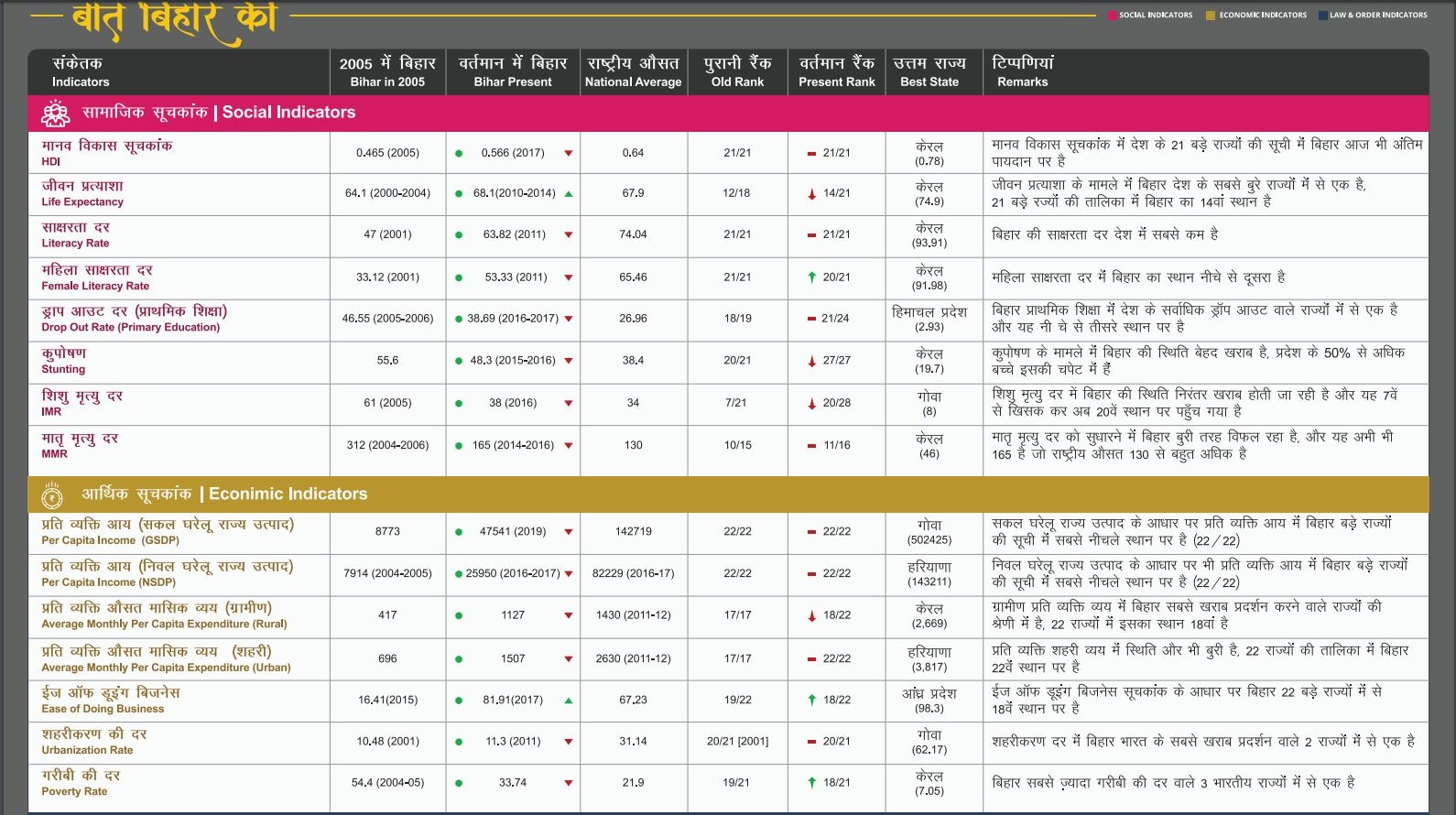Click the green up rank arrow beside 20/21 Female Literacy

coord(811,277)
